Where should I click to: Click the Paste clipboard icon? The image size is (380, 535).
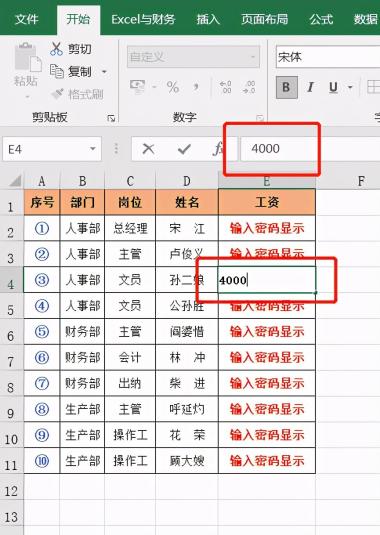(x=27, y=57)
